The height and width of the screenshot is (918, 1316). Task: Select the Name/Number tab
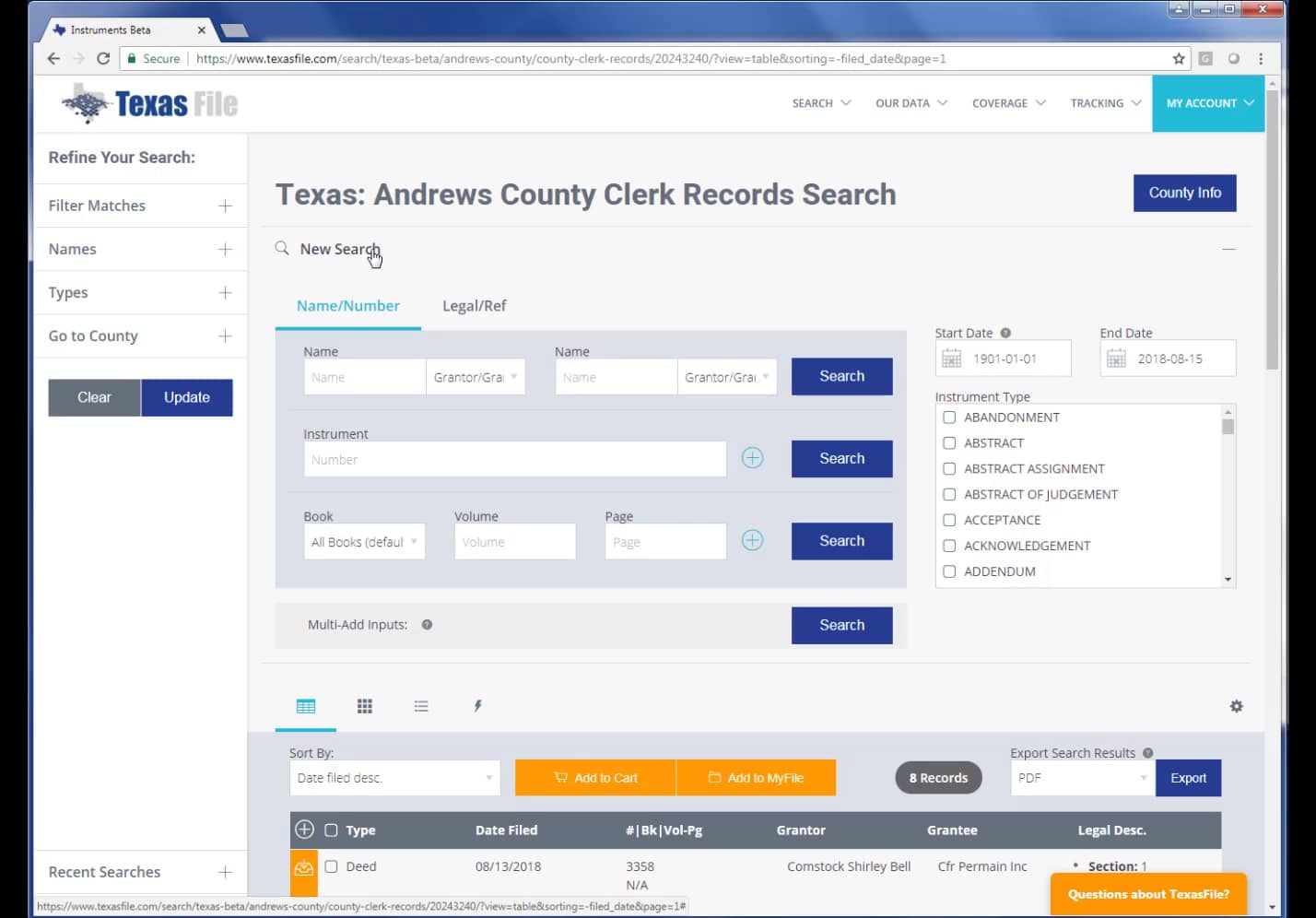[348, 306]
